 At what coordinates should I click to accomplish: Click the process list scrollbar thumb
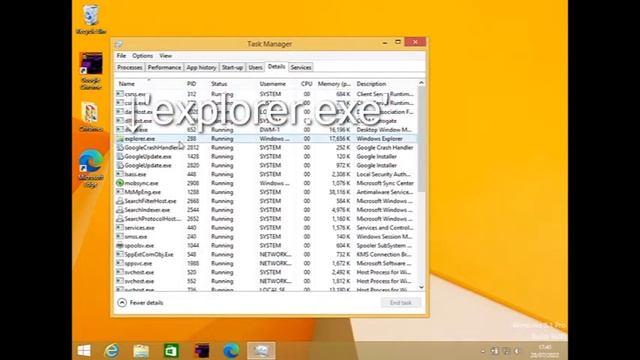421,139
